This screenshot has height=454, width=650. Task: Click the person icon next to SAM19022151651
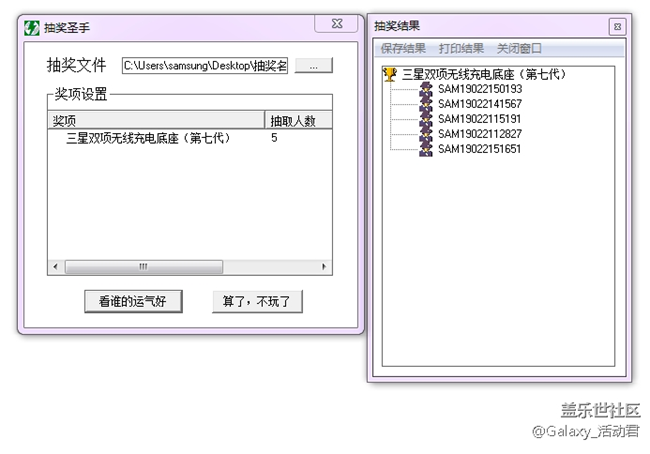(426, 149)
